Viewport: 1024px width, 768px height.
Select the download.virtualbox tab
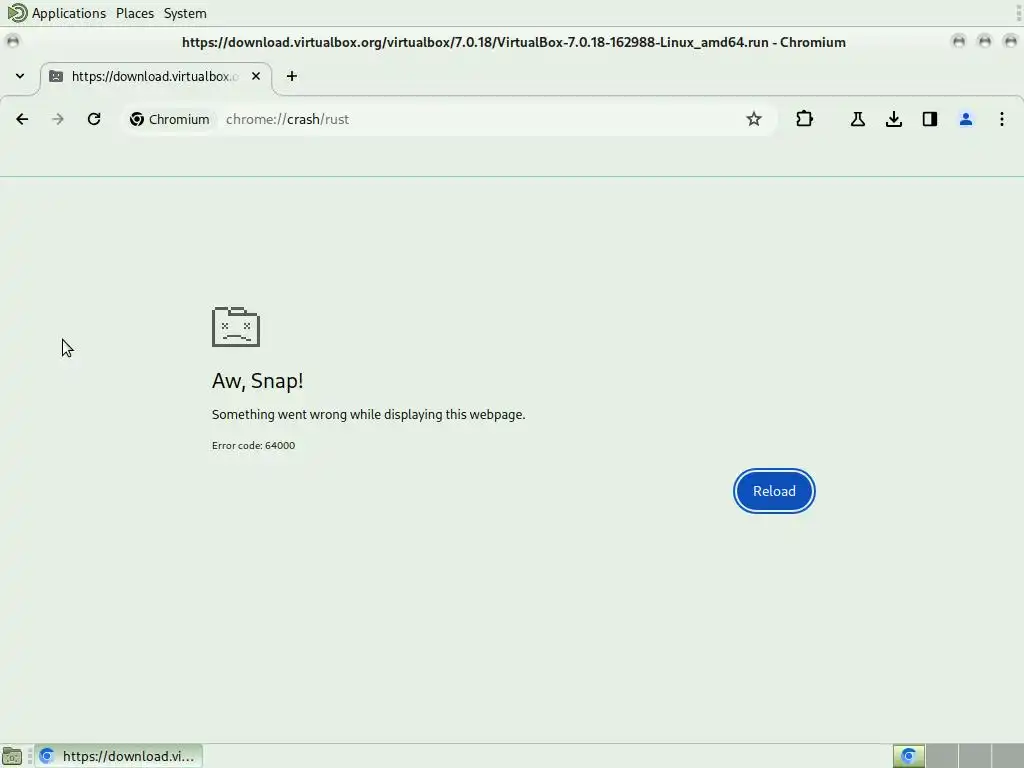157,76
